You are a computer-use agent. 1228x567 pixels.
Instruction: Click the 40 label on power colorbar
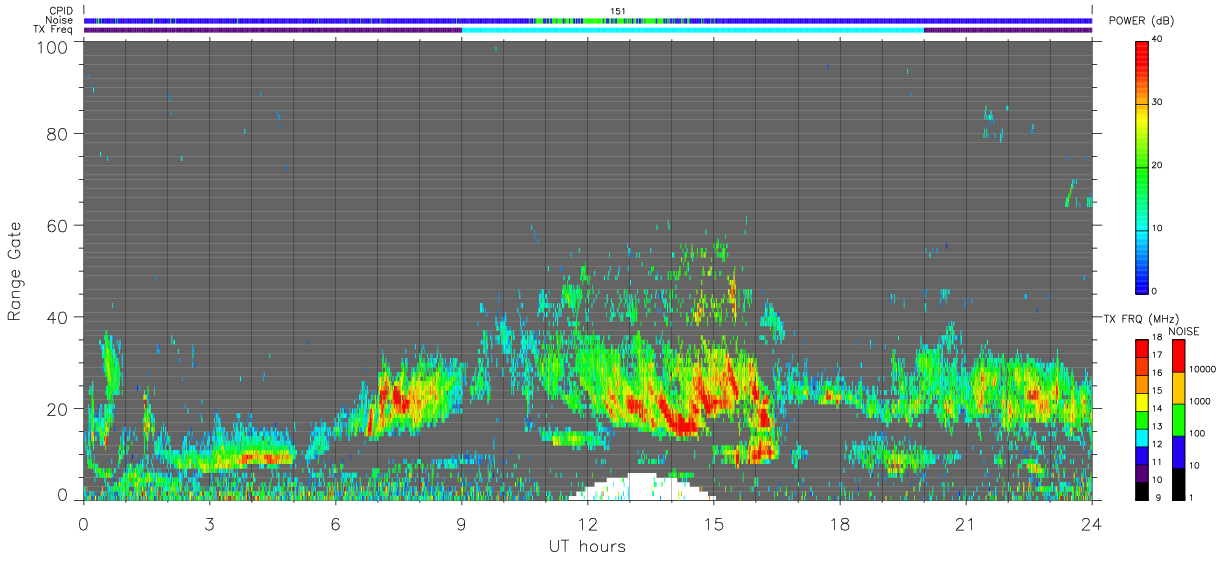click(x=1157, y=39)
